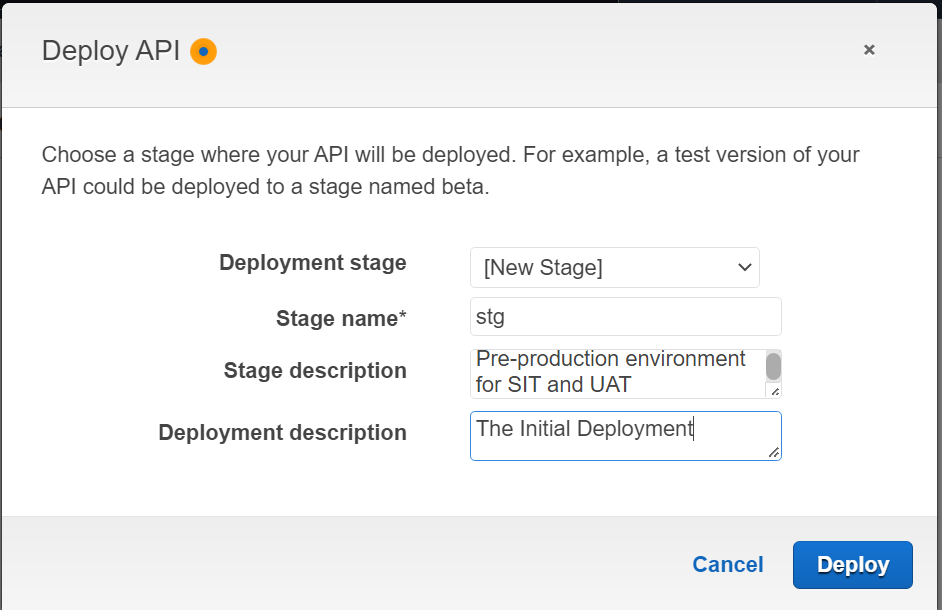Close the Deploy API dialog with ×
Screen dimensions: 942x610
point(869,49)
